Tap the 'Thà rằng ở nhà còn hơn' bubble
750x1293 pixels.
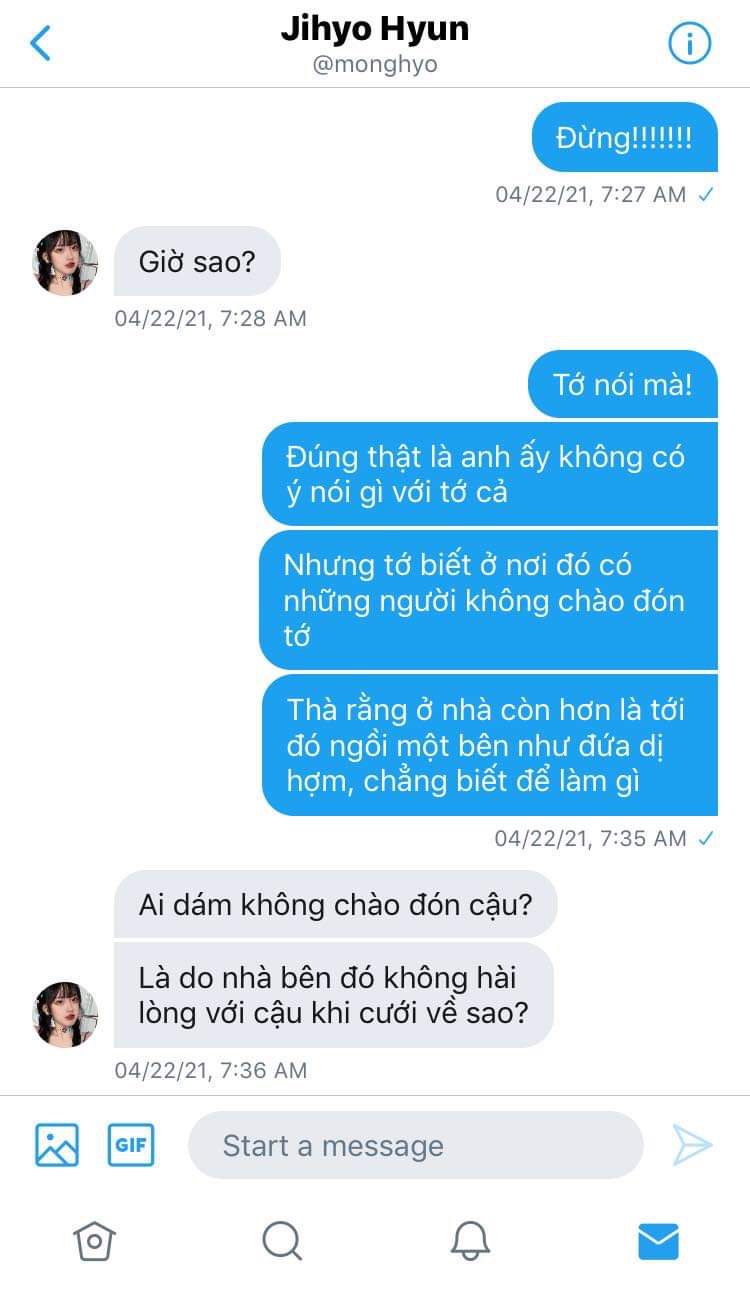point(490,745)
